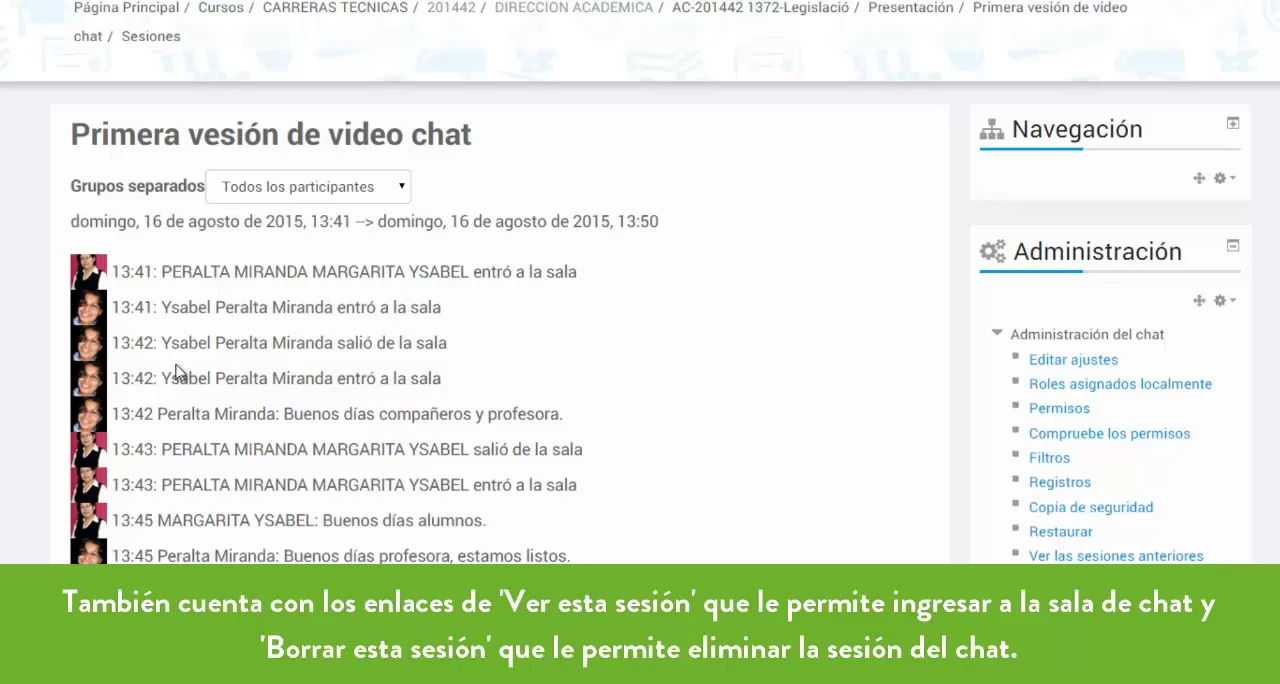Click avatar beside Buenos días alumnos message

click(88, 520)
